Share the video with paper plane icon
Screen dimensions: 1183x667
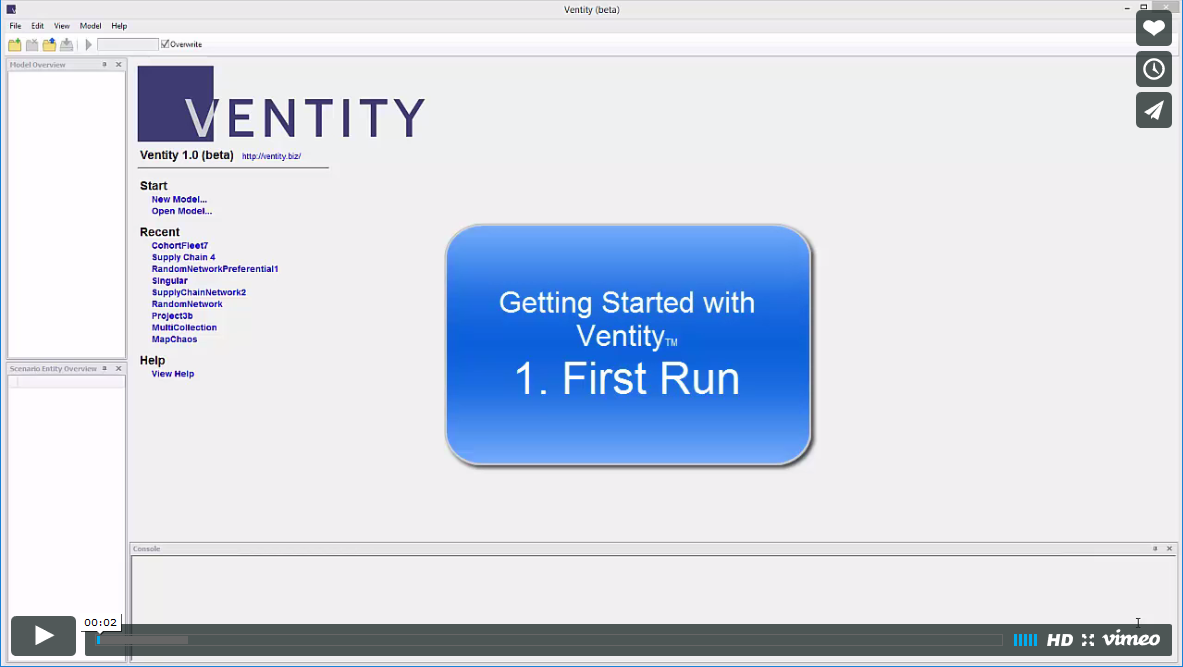pyautogui.click(x=1154, y=110)
